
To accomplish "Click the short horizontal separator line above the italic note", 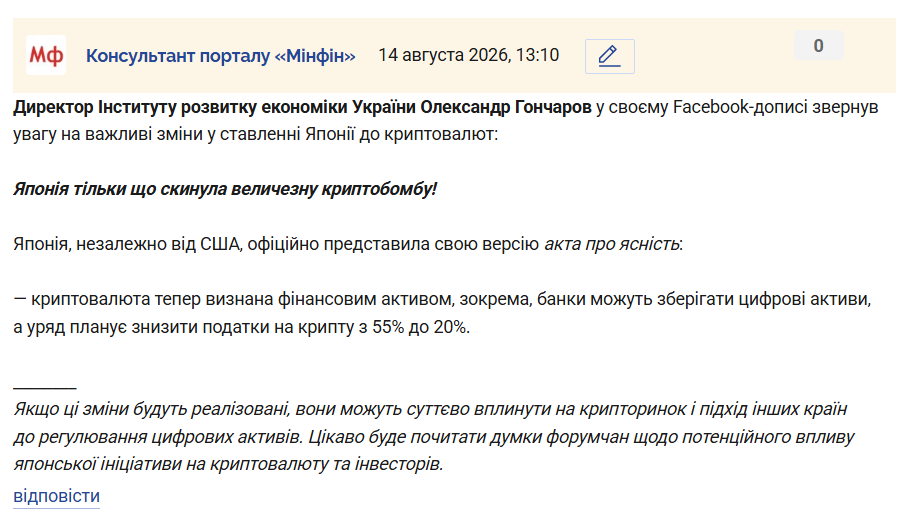I will point(45,387).
